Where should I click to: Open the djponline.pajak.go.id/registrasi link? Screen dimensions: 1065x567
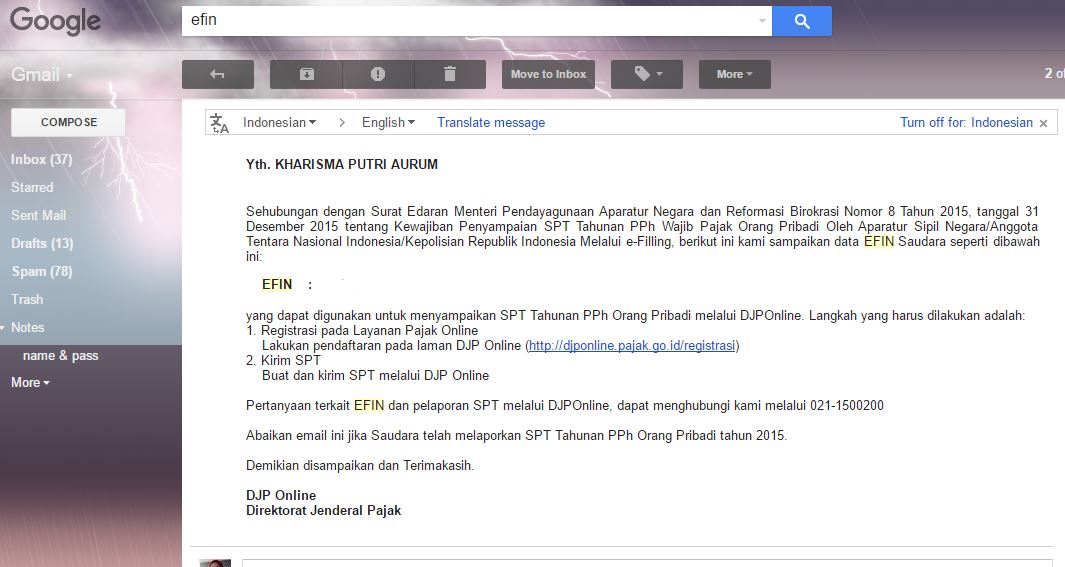[x=632, y=346]
